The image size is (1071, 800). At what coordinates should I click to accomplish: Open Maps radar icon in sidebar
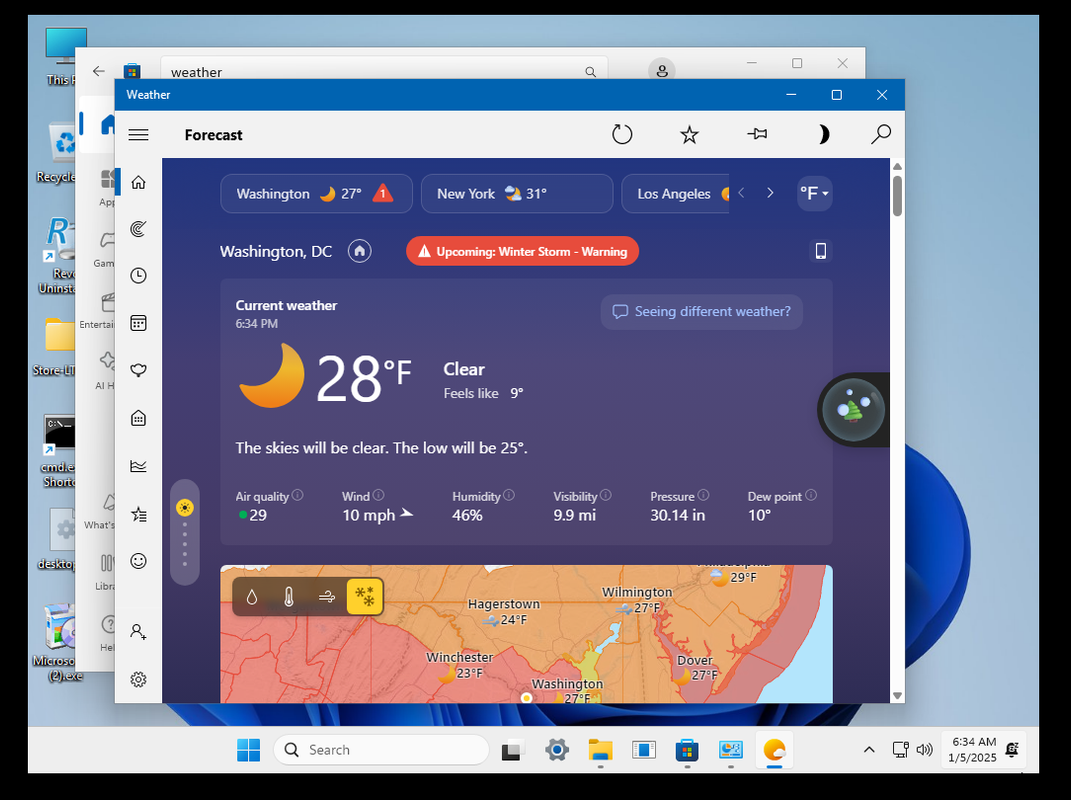tap(139, 229)
